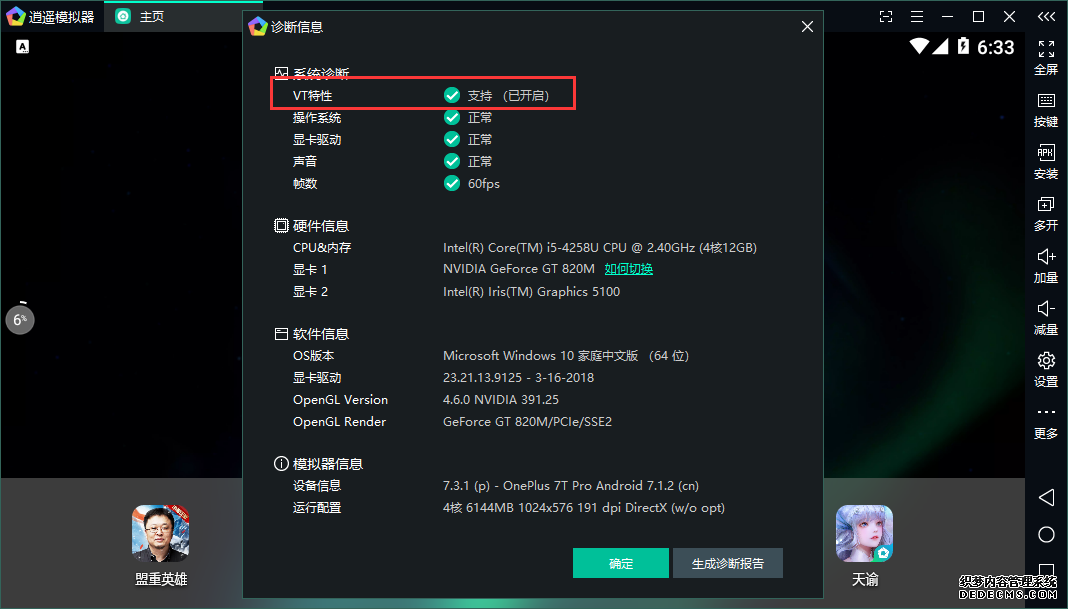Collapse sidebar with the triple-chevron arrow
This screenshot has height=609, width=1068.
(x=1046, y=16)
